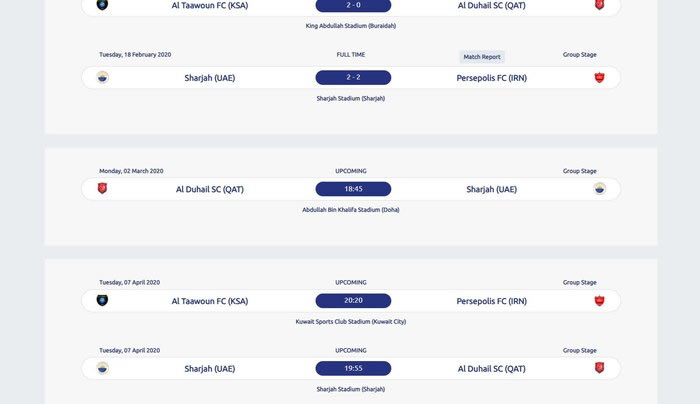Click Persepolis crest in 18 February match

pyautogui.click(x=599, y=78)
